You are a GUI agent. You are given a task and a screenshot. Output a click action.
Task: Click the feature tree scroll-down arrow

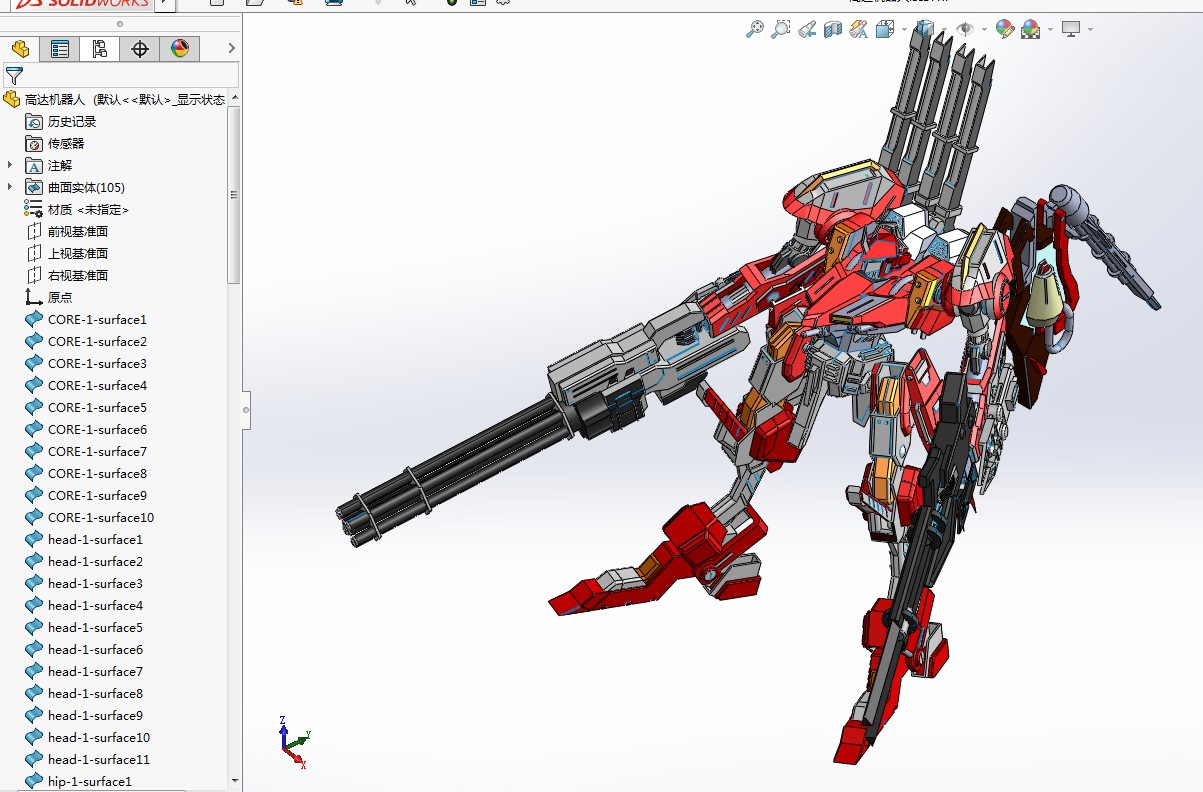coord(235,781)
